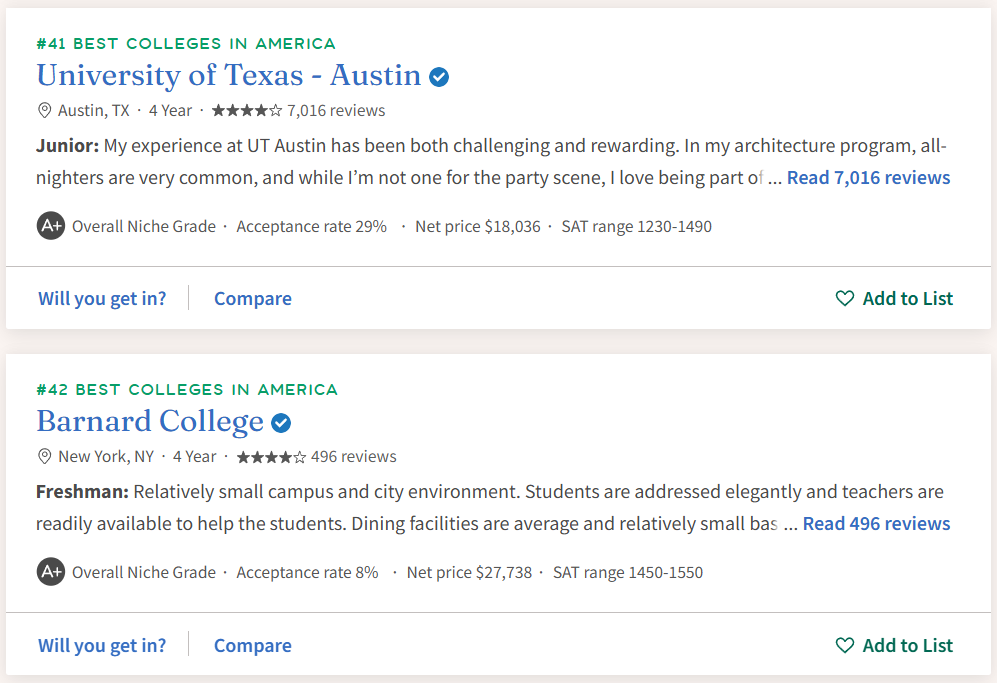This screenshot has height=683, width=997.
Task: Click the #42 Best Colleges in America label
Action: click(x=187, y=389)
